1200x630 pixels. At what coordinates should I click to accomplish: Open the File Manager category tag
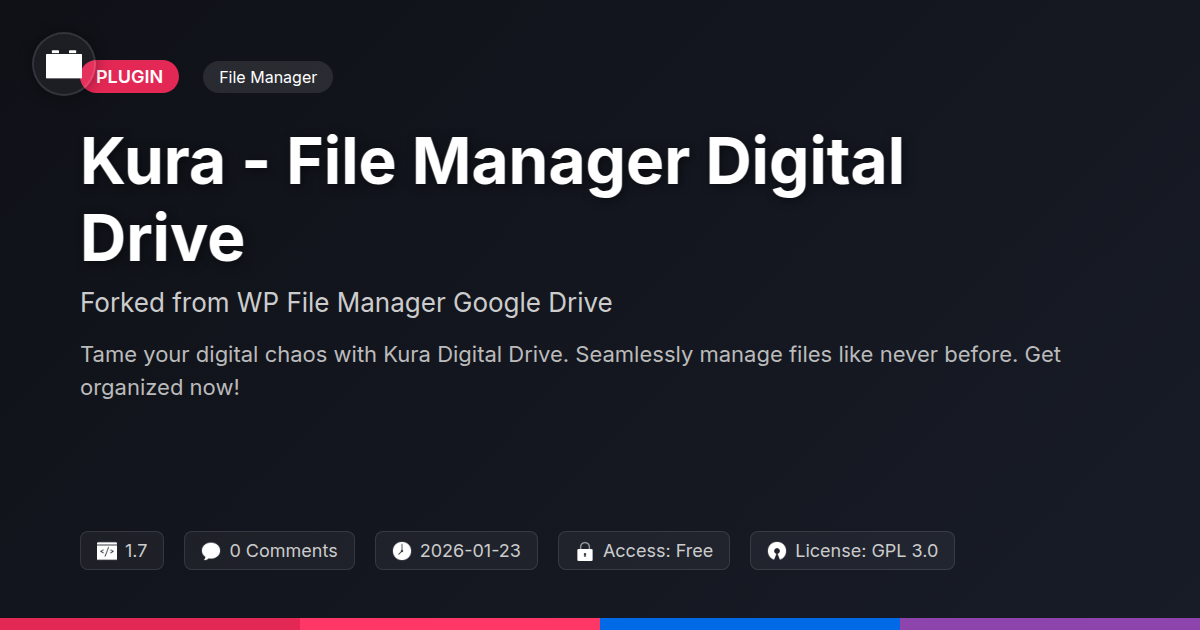(268, 77)
